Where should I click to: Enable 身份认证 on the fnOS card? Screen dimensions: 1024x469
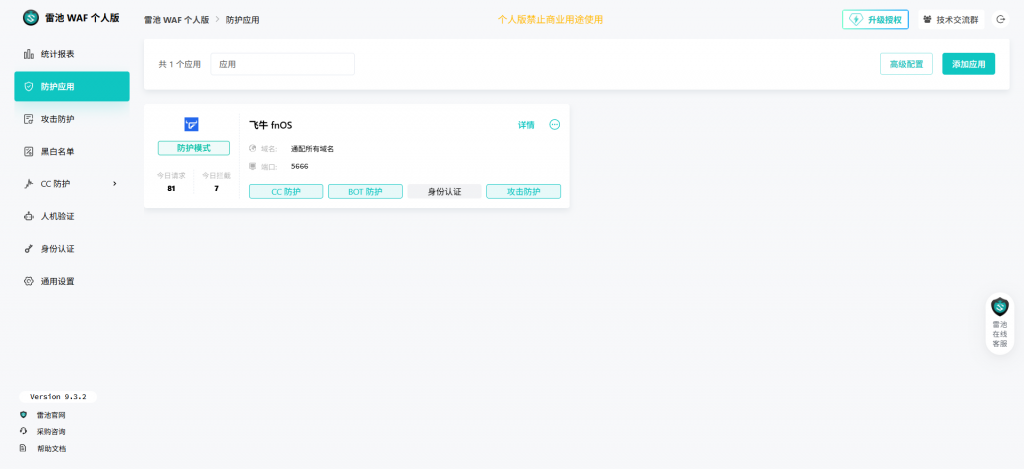(x=444, y=191)
